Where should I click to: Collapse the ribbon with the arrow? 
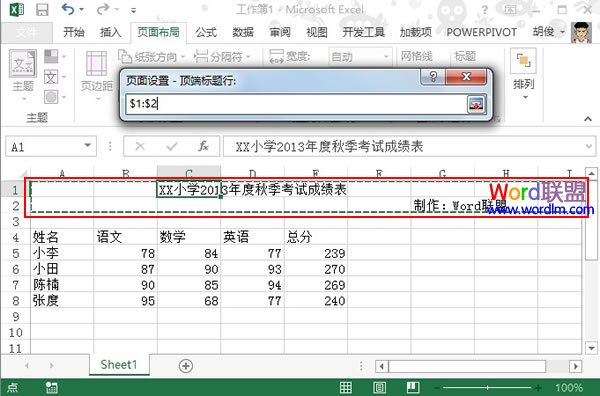point(588,119)
